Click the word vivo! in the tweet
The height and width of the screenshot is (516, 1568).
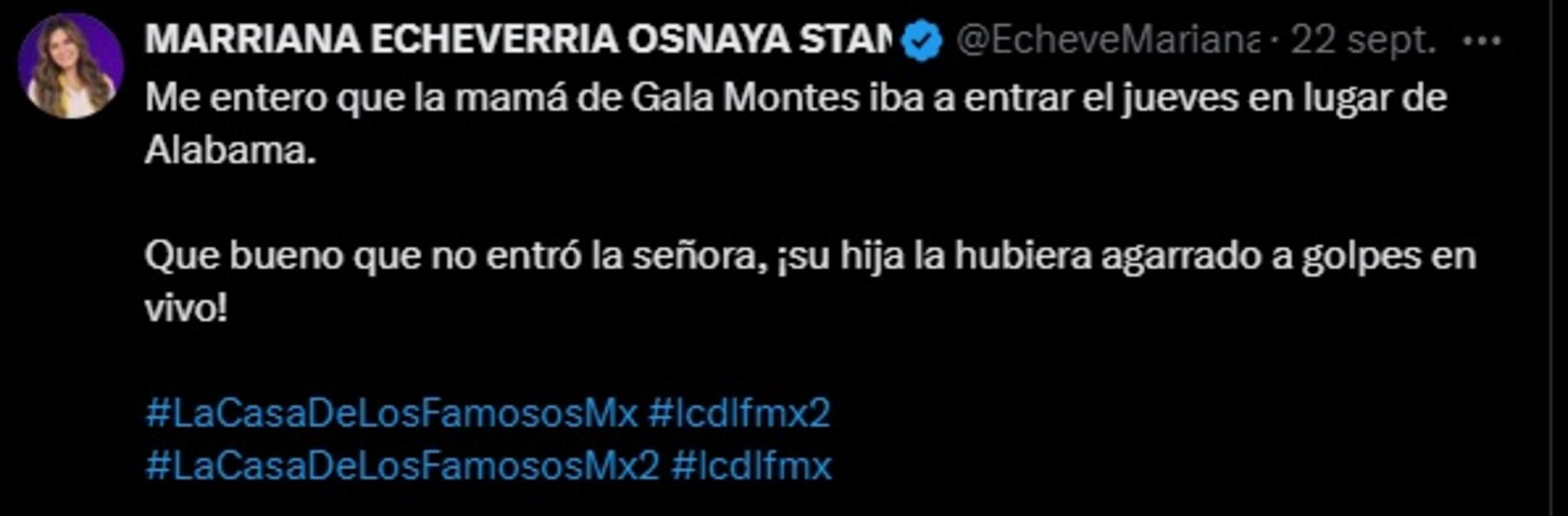pyautogui.click(x=185, y=309)
